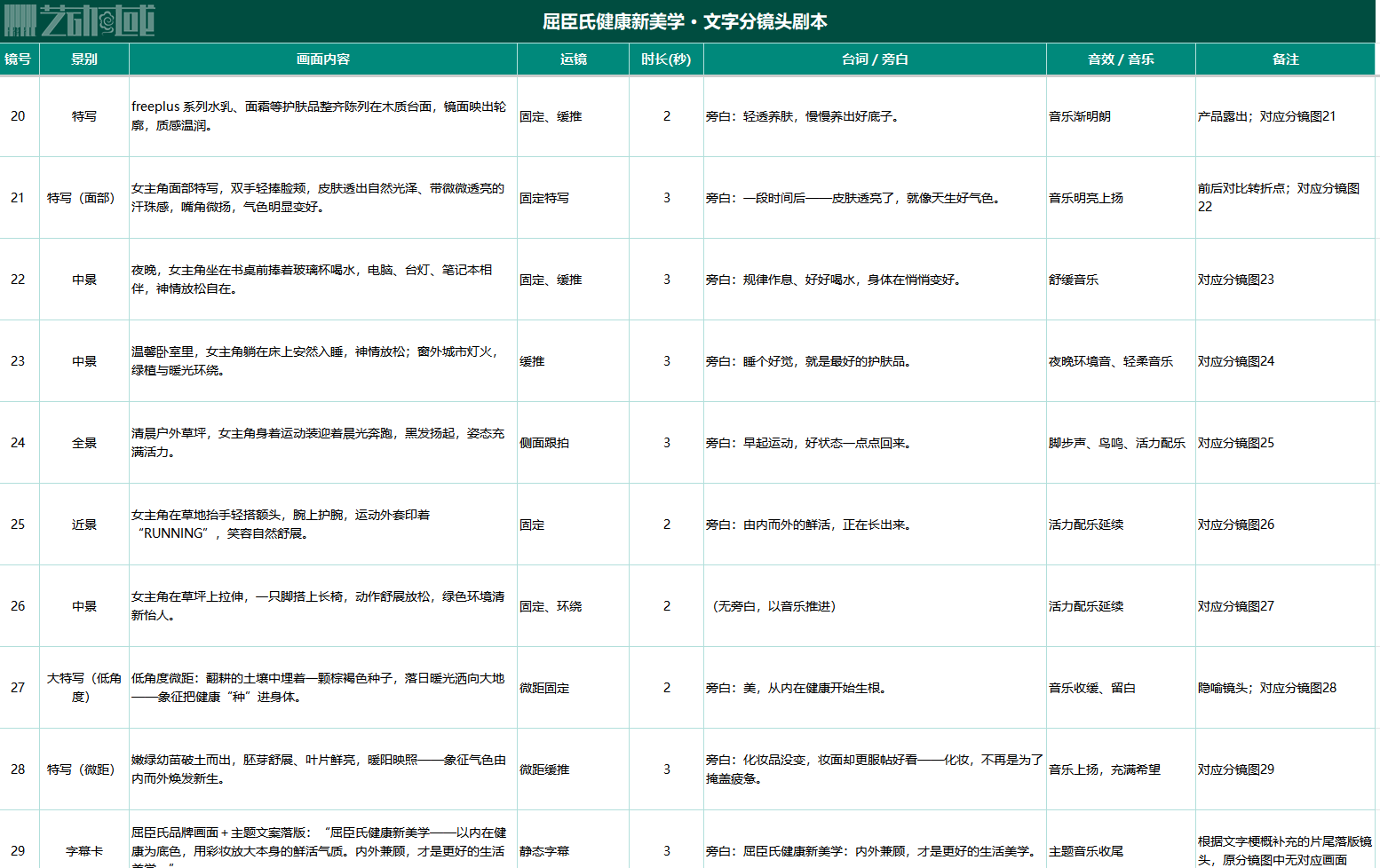Select the "固定、环绕" camera movement cell
Screen dimensions: 1380x868
click(574, 606)
